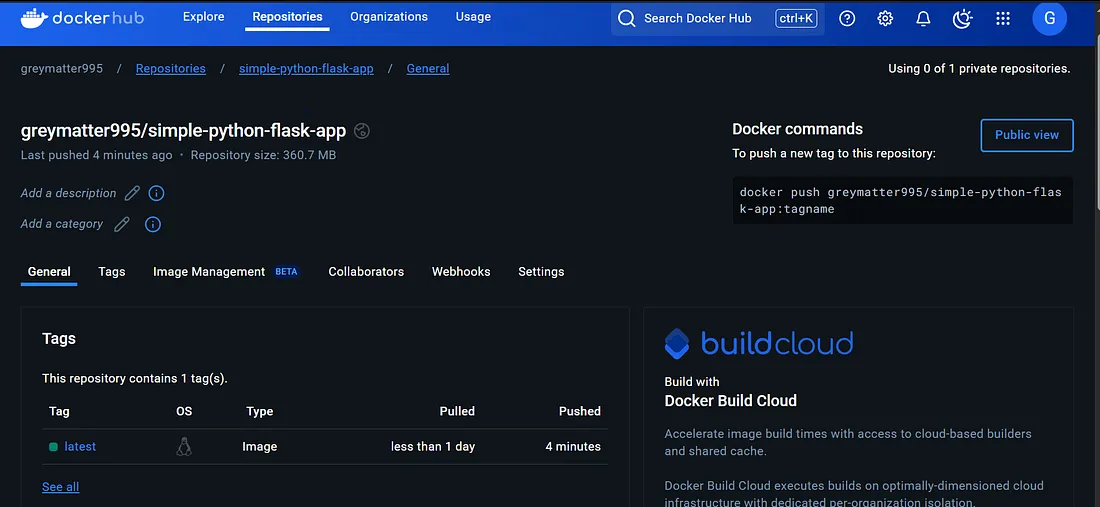The width and height of the screenshot is (1100, 507).
Task: Open the Repositories menu item
Action: point(288,17)
